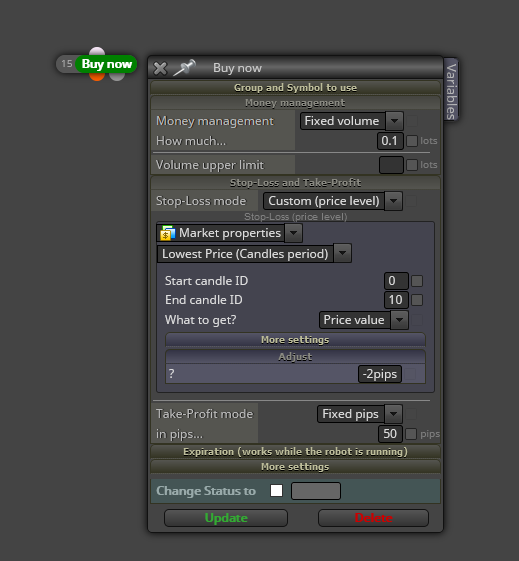The image size is (519, 561).
Task: Expand the Expiration section
Action: 295,452
